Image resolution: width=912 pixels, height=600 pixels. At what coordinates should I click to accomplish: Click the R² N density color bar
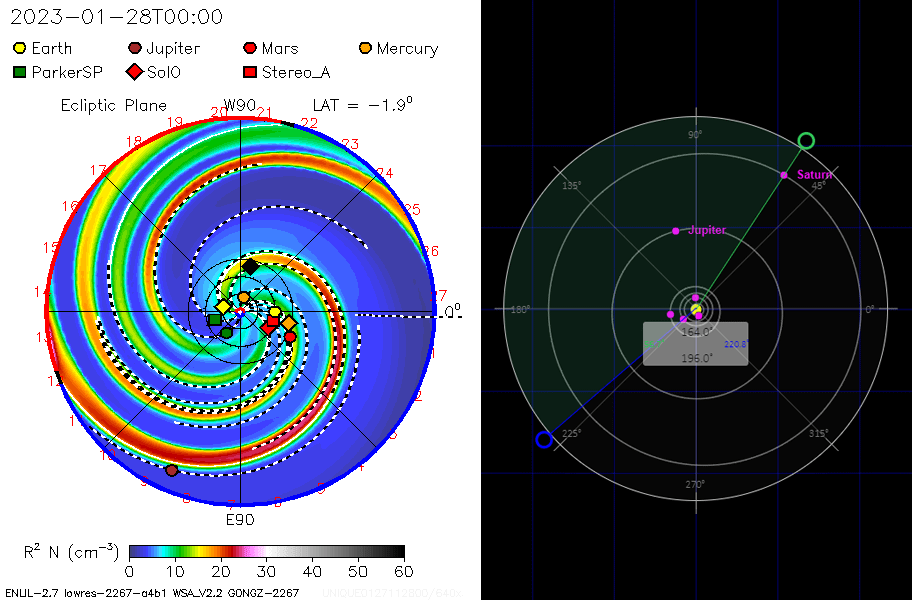(x=266, y=551)
